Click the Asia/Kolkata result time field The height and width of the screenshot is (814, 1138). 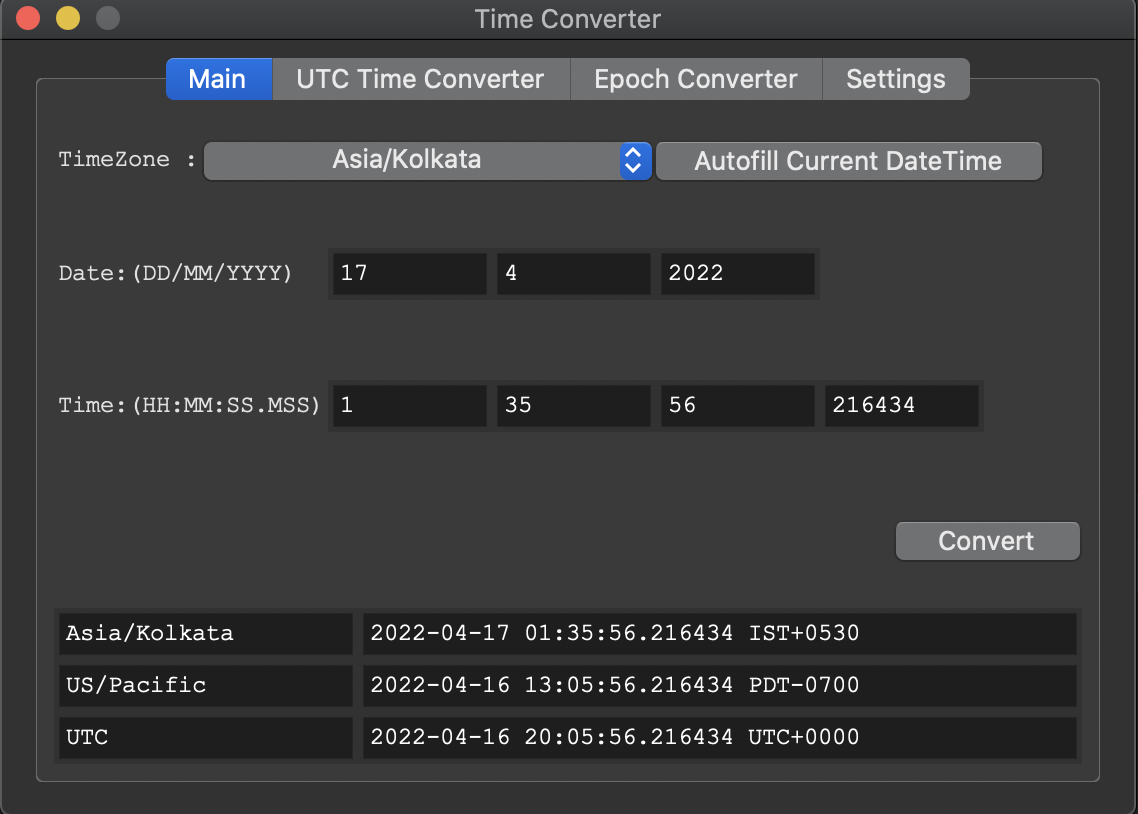[x=718, y=633]
